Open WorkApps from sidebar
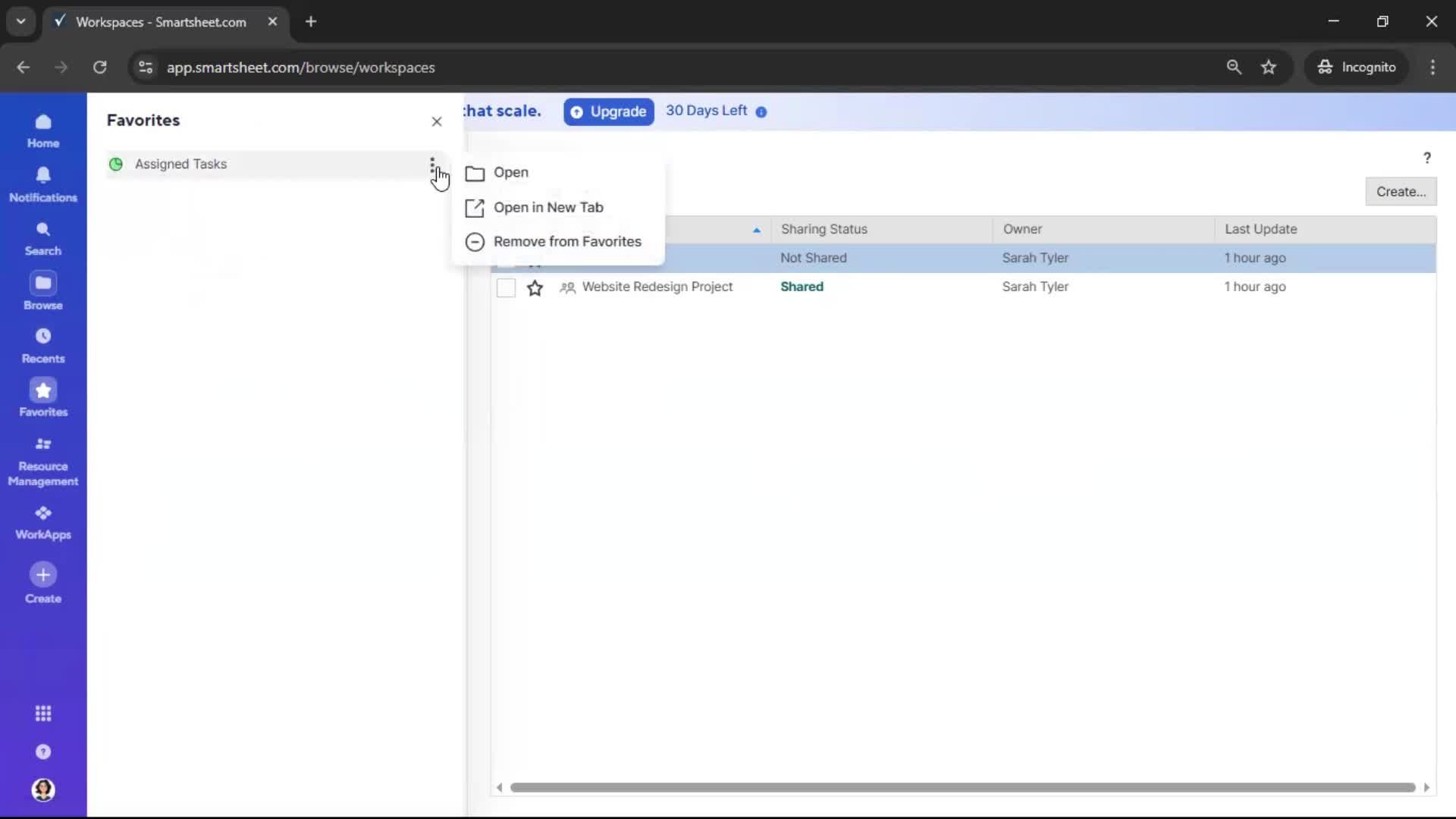Viewport: 1456px width, 819px height. click(43, 522)
